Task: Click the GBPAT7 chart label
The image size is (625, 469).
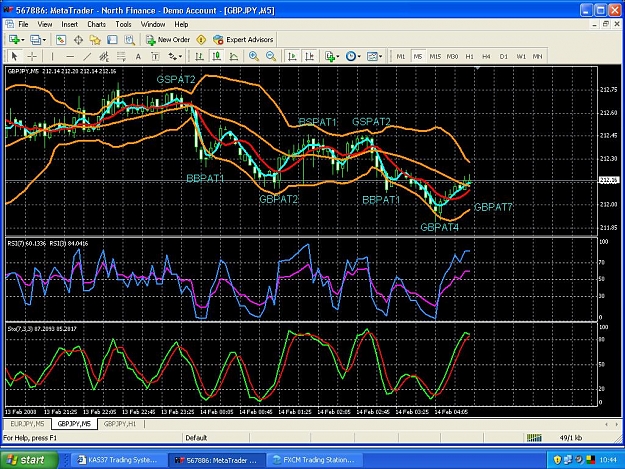Action: coord(493,207)
